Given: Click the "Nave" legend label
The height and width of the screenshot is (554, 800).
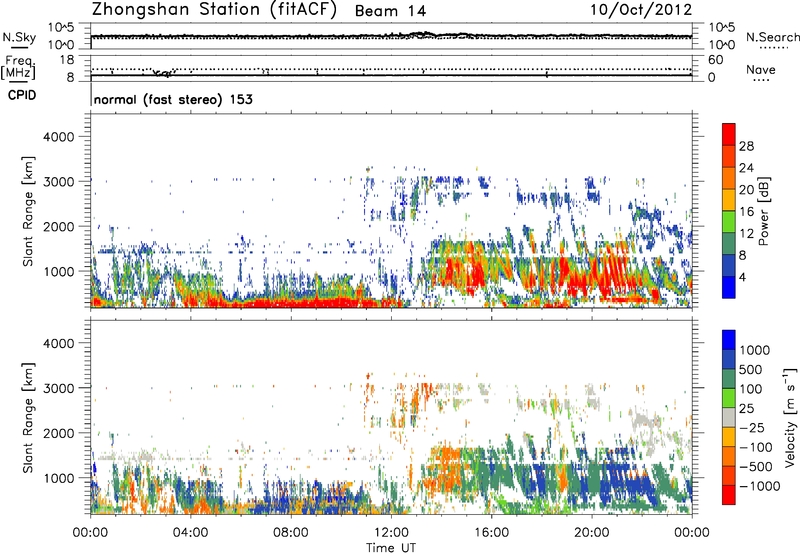Looking at the screenshot, I should pyautogui.click(x=761, y=69).
